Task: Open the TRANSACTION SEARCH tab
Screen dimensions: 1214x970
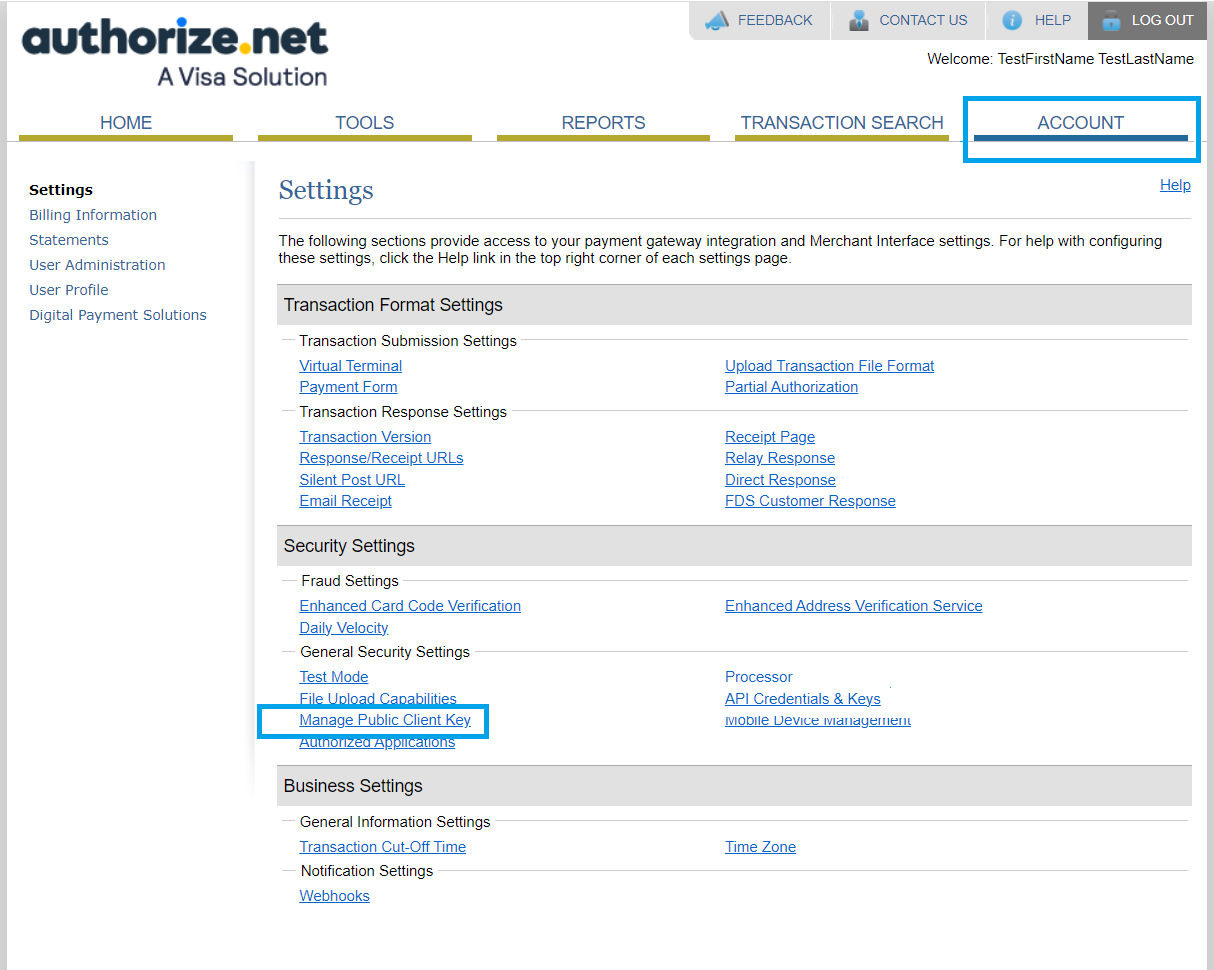Action: pyautogui.click(x=842, y=123)
